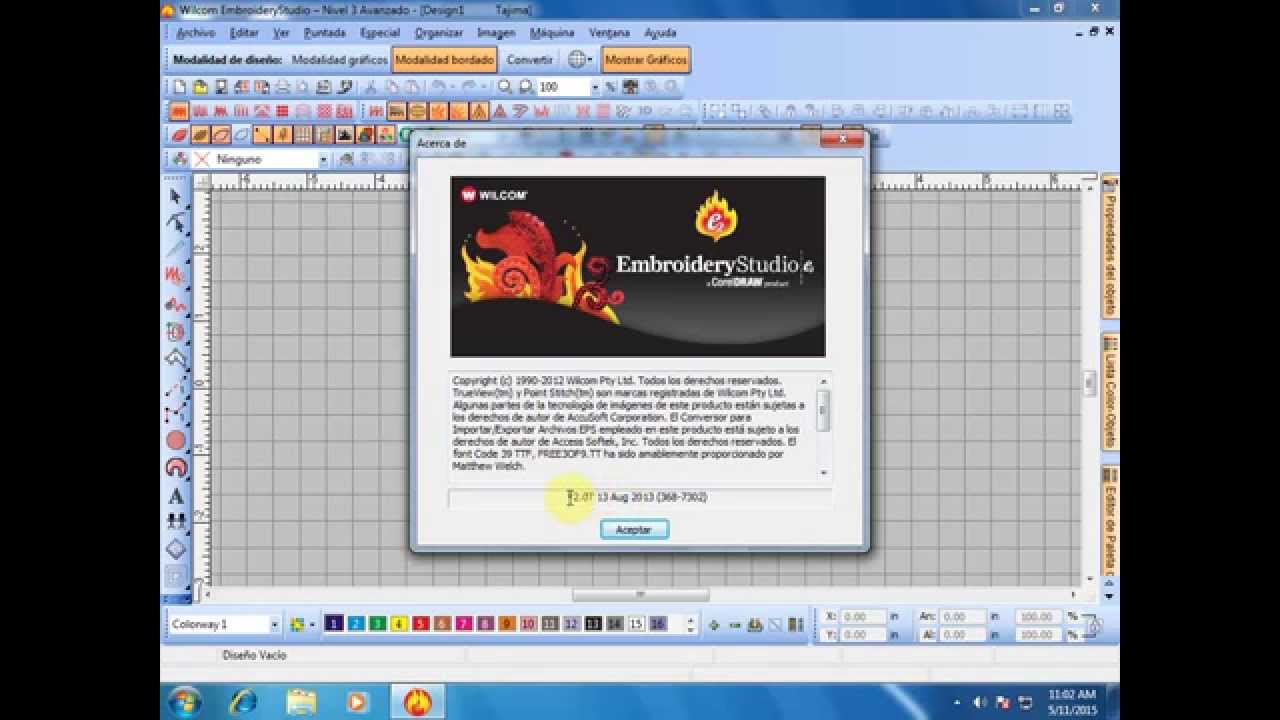Screen dimensions: 1280x720
Task: Click the X position input field
Action: click(x=863, y=617)
